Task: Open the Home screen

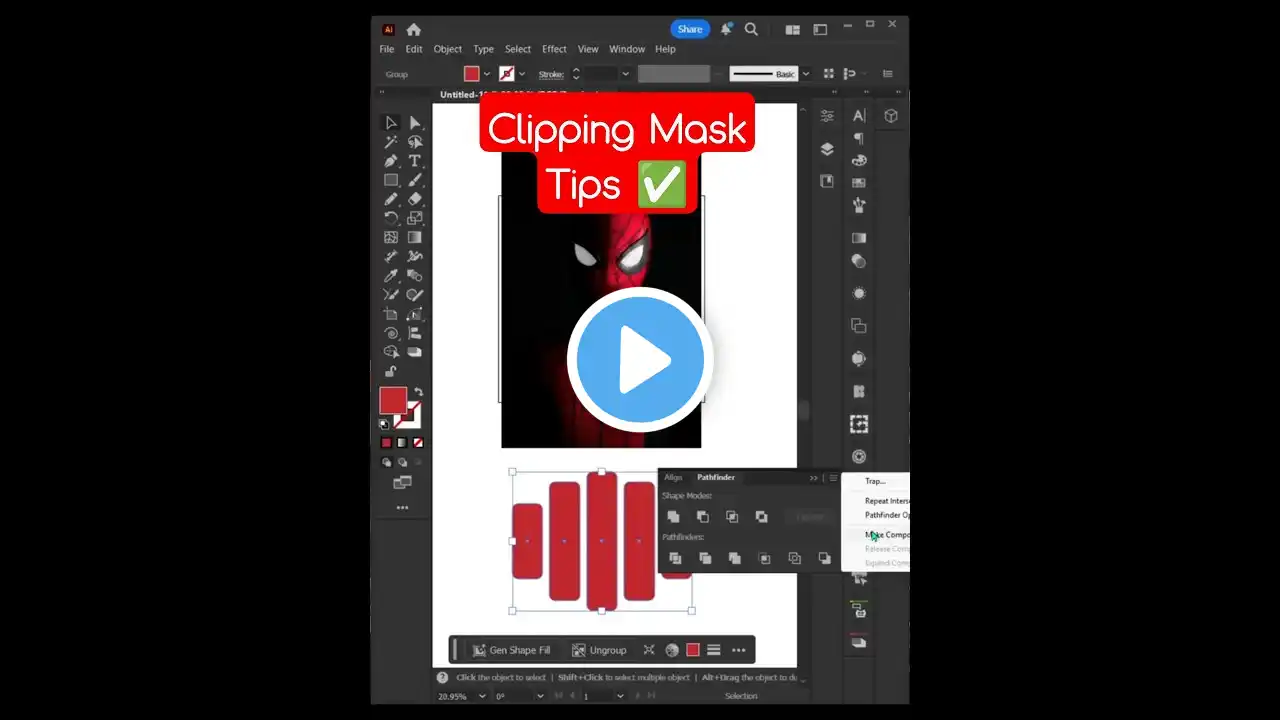Action: [414, 29]
